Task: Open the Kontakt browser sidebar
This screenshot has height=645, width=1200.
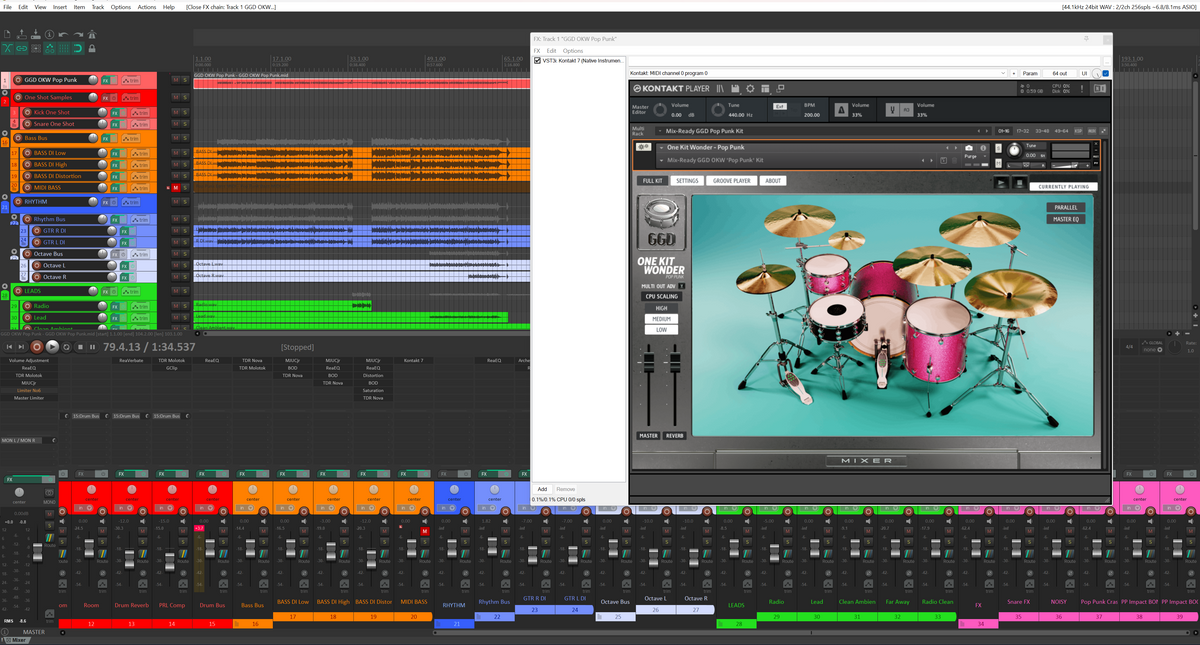Action: tap(721, 88)
